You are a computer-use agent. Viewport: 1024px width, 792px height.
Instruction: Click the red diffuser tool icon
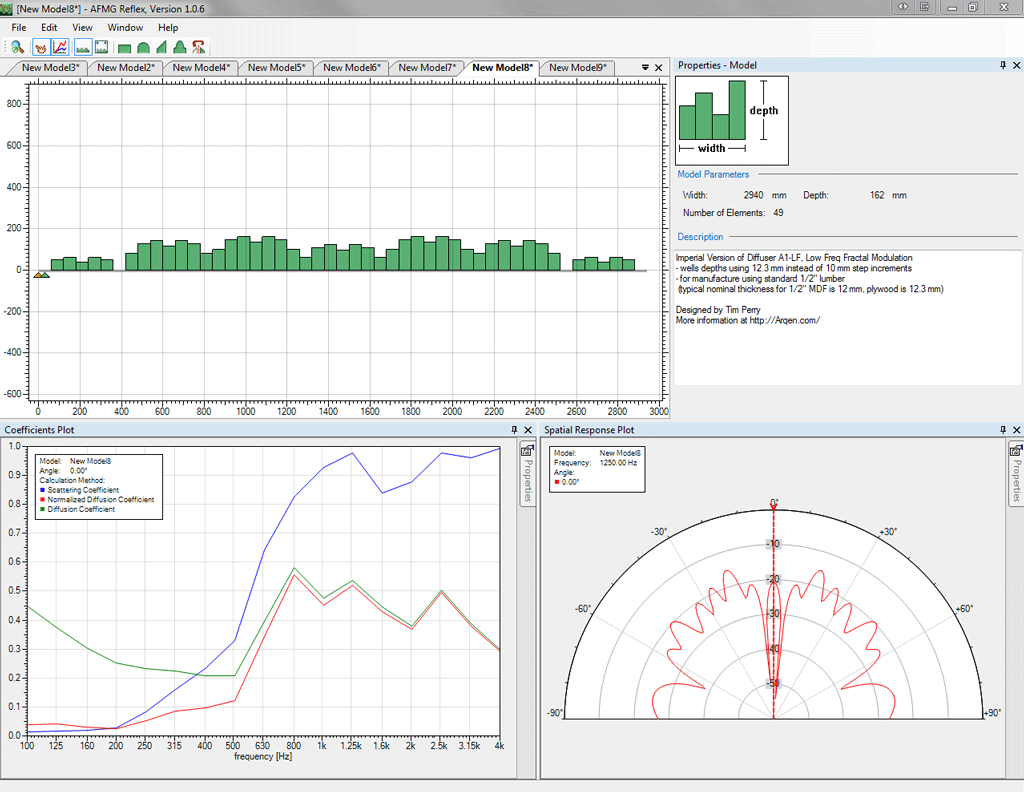tap(199, 46)
